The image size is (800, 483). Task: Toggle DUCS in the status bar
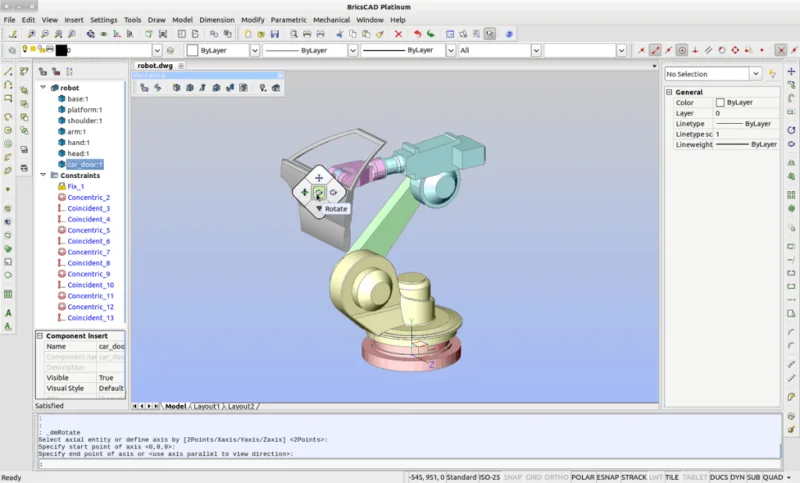pos(719,477)
